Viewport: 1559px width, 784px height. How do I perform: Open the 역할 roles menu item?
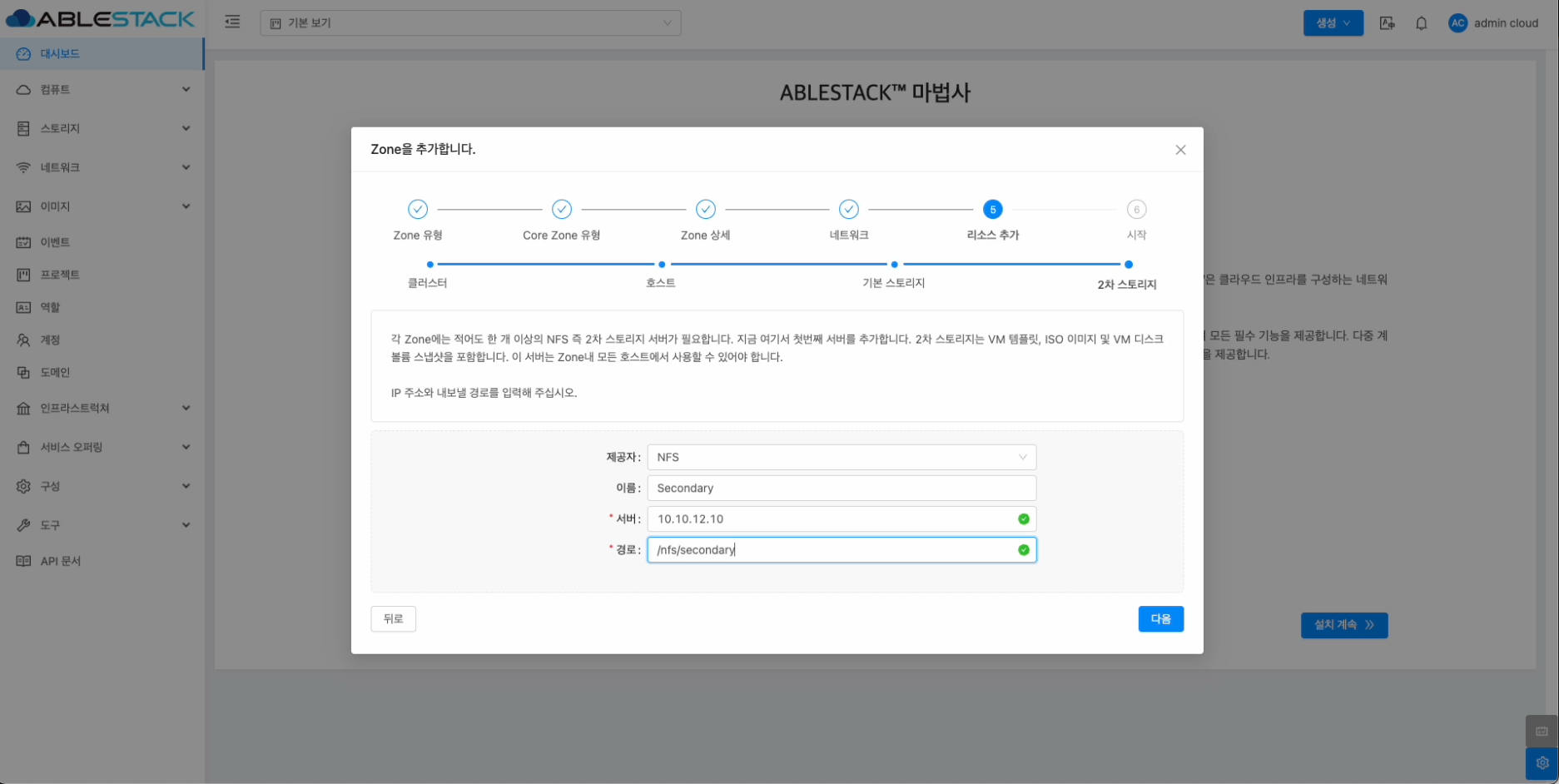tap(50, 307)
